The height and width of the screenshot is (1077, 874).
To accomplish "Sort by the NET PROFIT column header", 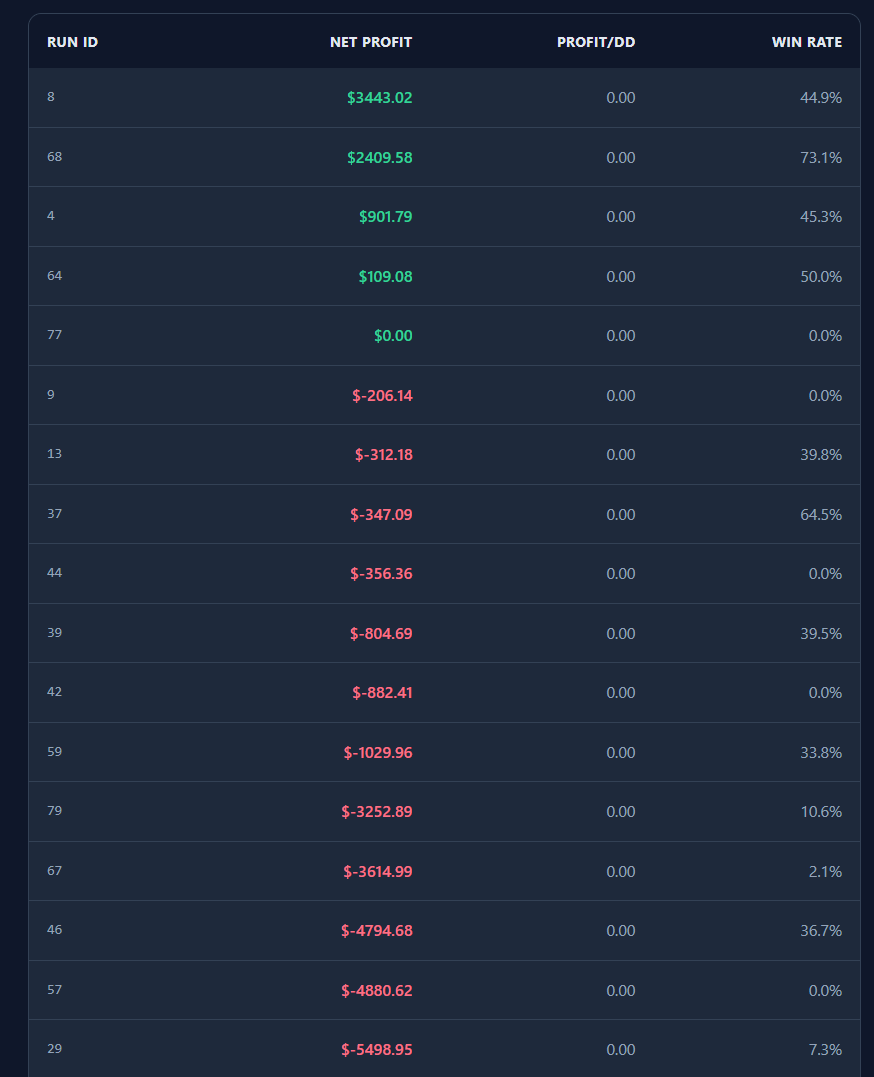I will 370,42.
